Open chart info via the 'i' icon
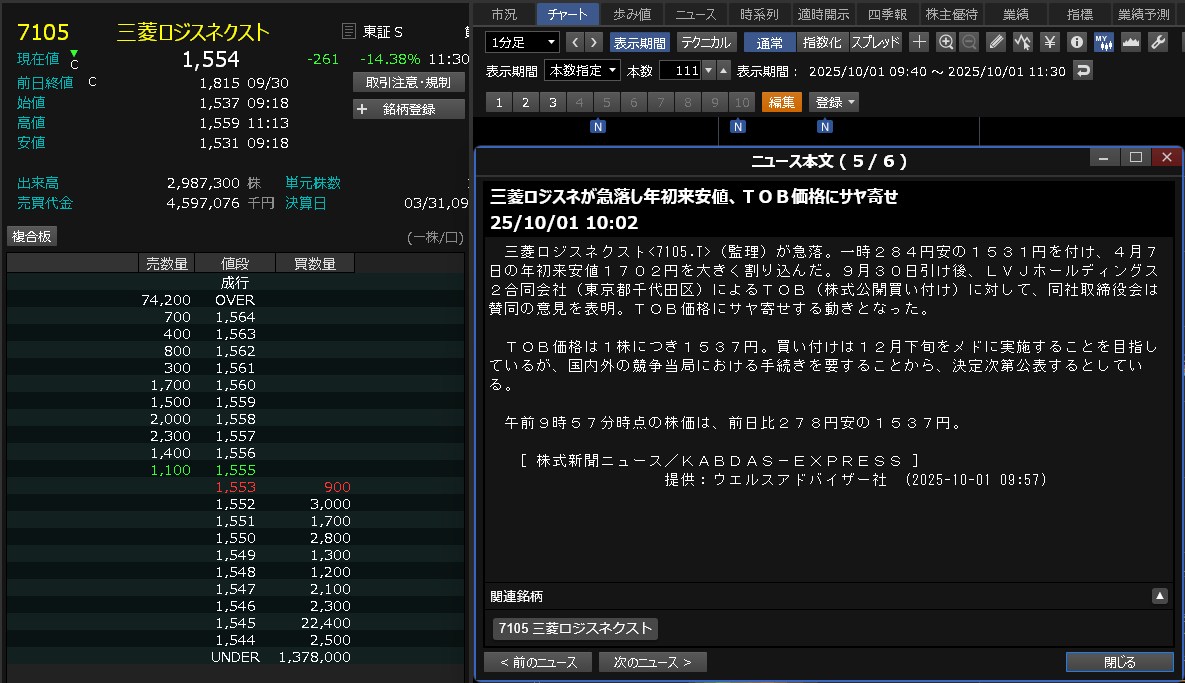 (1077, 42)
